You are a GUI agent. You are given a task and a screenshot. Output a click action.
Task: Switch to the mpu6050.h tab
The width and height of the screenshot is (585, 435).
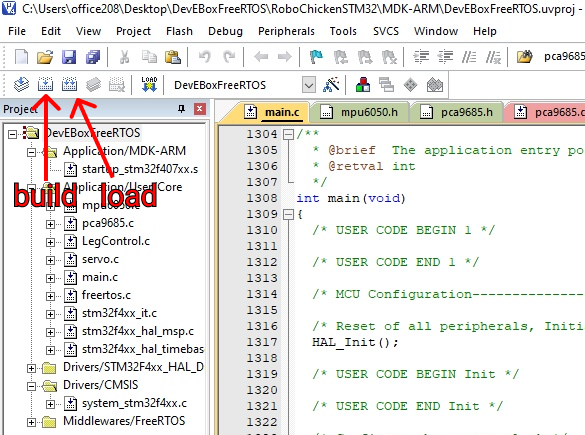pyautogui.click(x=360, y=112)
